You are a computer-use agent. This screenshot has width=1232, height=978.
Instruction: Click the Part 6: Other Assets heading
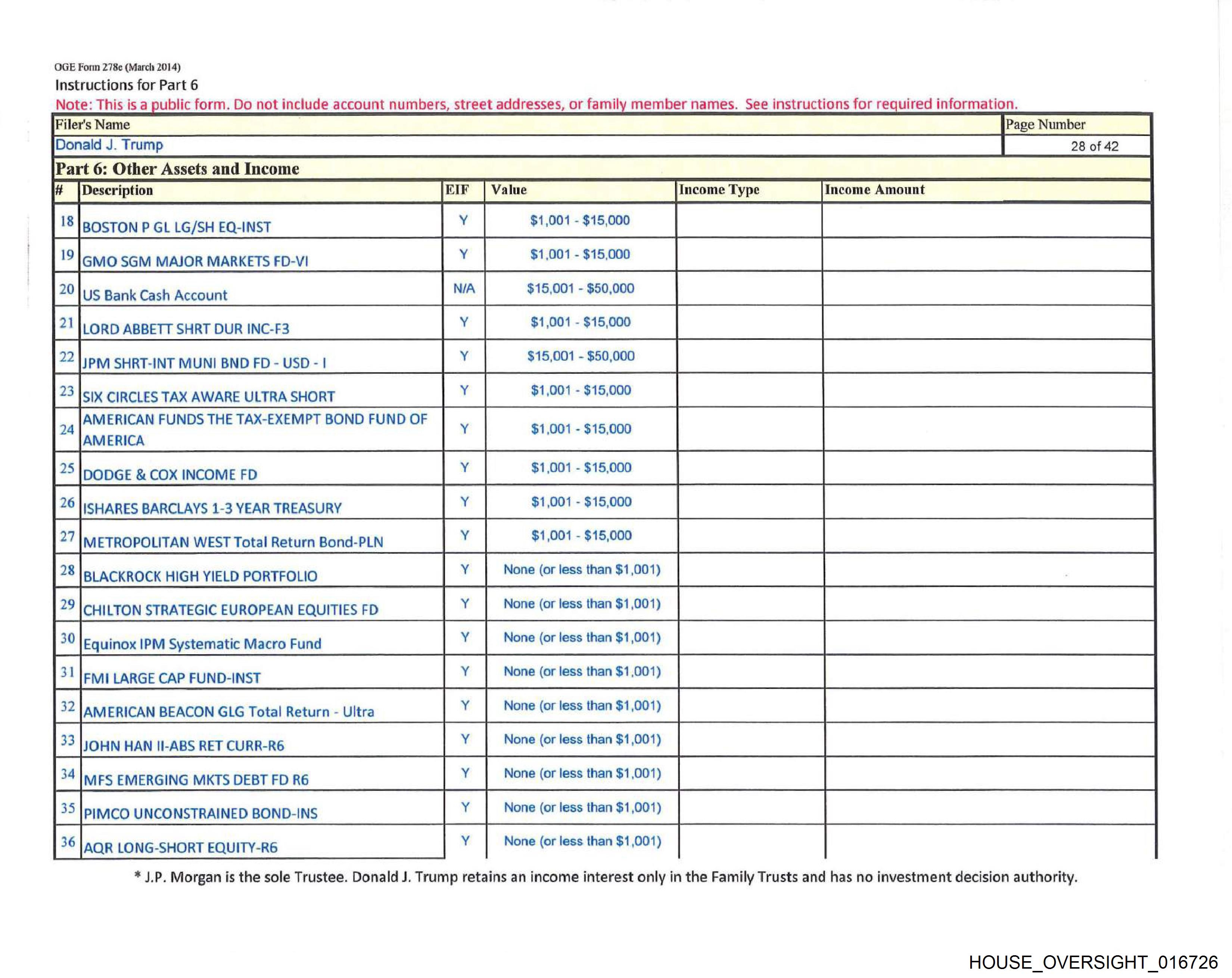tap(177, 169)
